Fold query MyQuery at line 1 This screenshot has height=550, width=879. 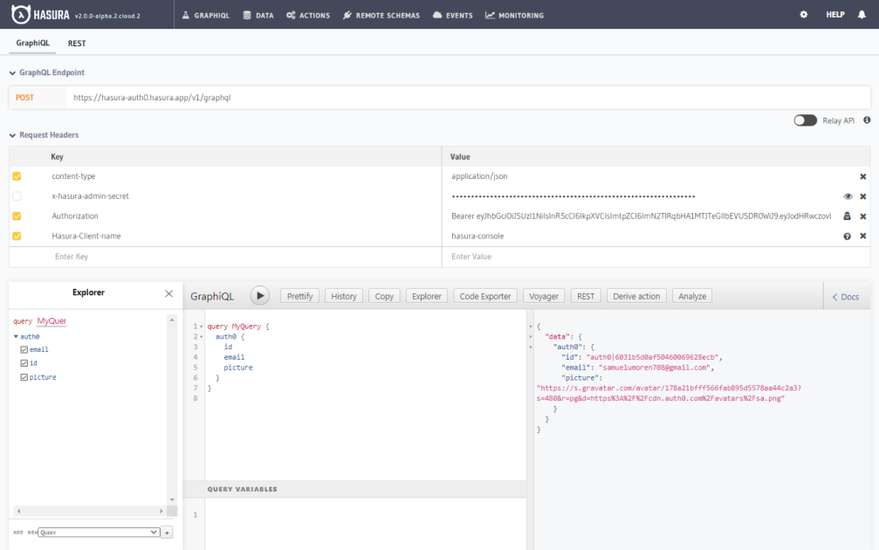[201, 326]
